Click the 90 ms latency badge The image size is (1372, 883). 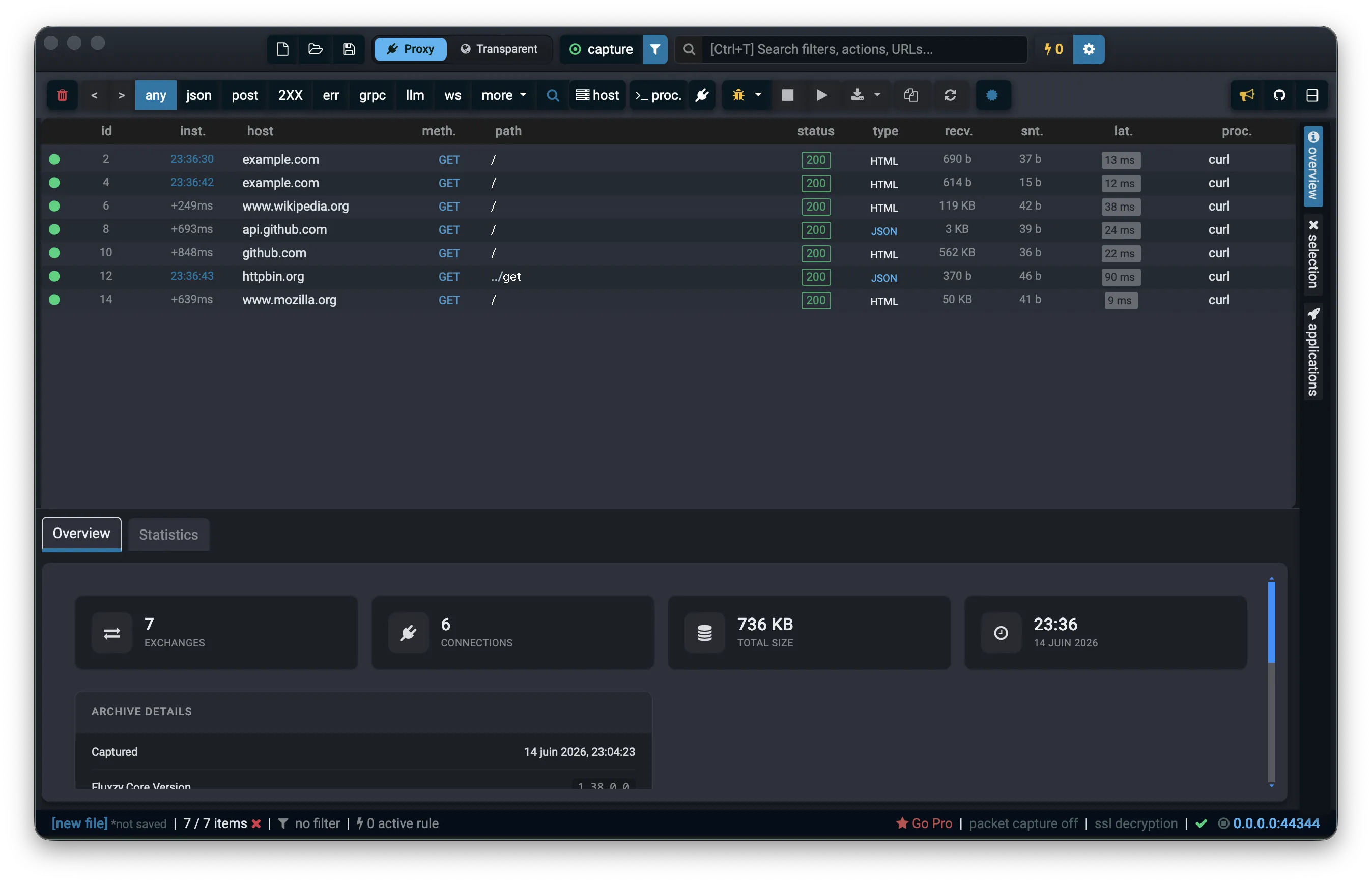coord(1120,277)
